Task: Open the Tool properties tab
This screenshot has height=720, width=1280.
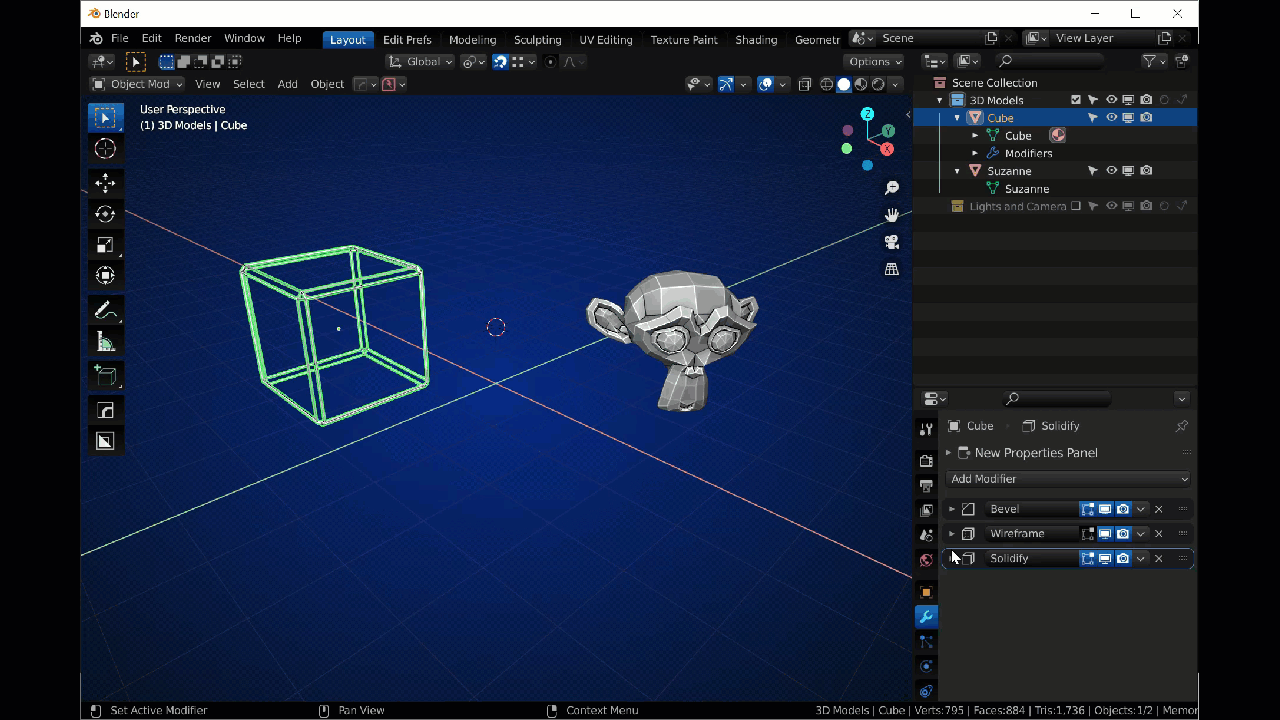Action: [x=926, y=428]
